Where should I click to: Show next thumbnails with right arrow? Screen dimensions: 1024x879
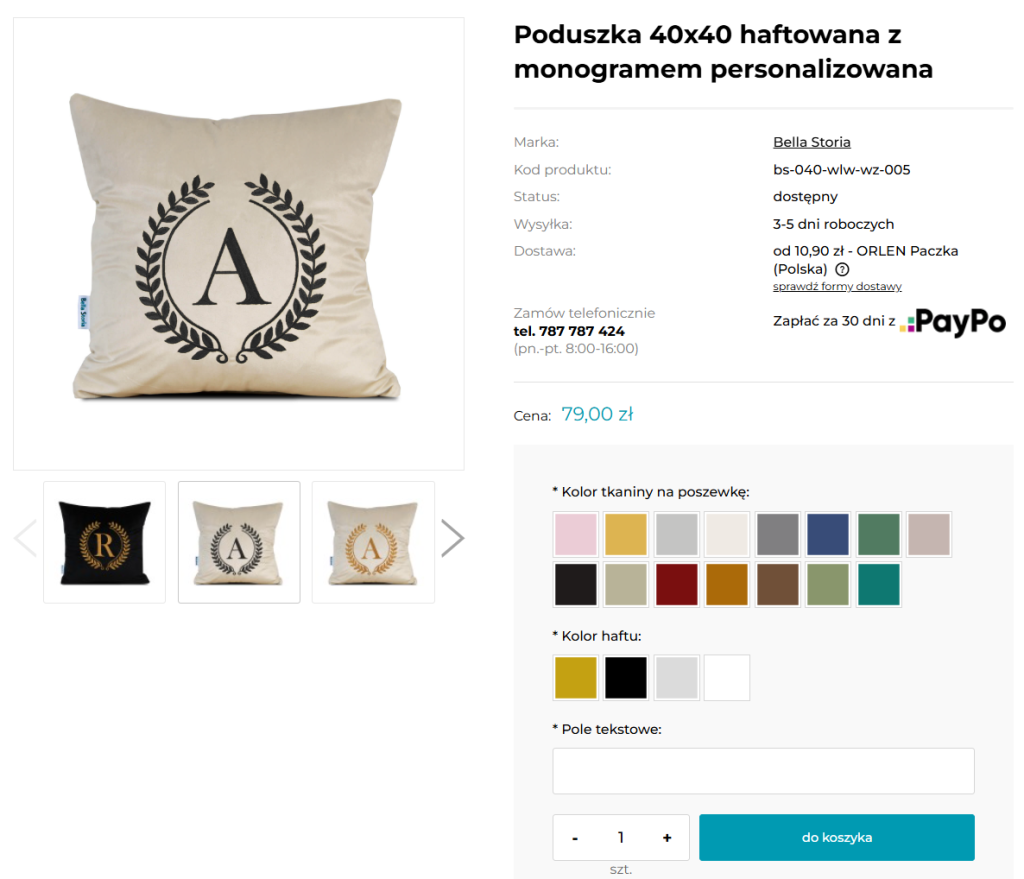[453, 538]
